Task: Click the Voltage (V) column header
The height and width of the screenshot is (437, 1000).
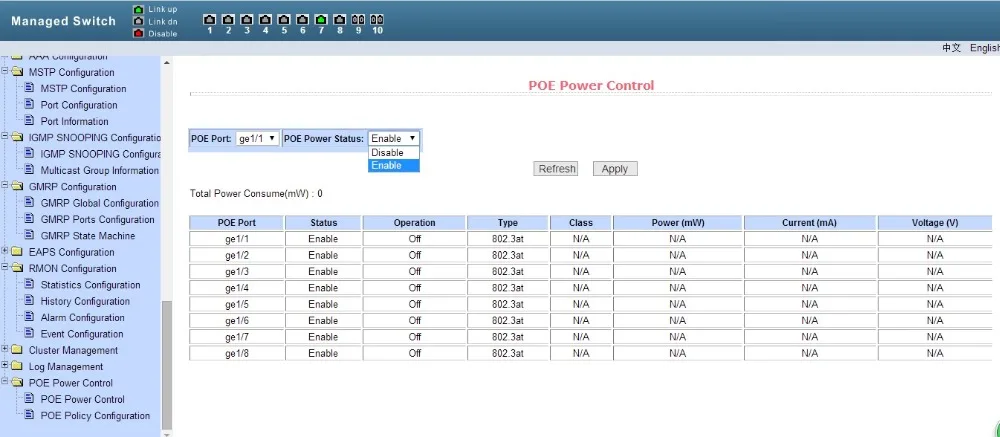Action: tap(934, 223)
